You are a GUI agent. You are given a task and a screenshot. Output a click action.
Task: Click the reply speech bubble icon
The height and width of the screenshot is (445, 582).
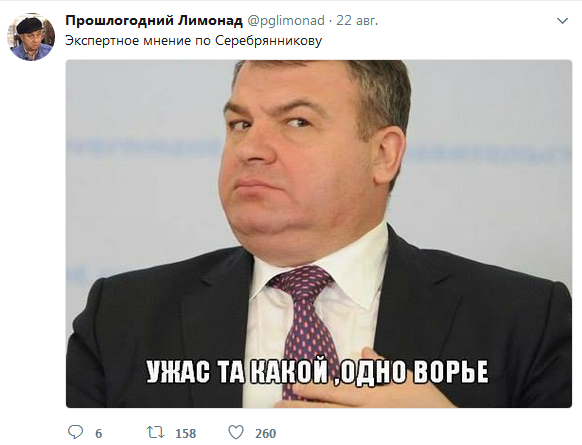[76, 432]
